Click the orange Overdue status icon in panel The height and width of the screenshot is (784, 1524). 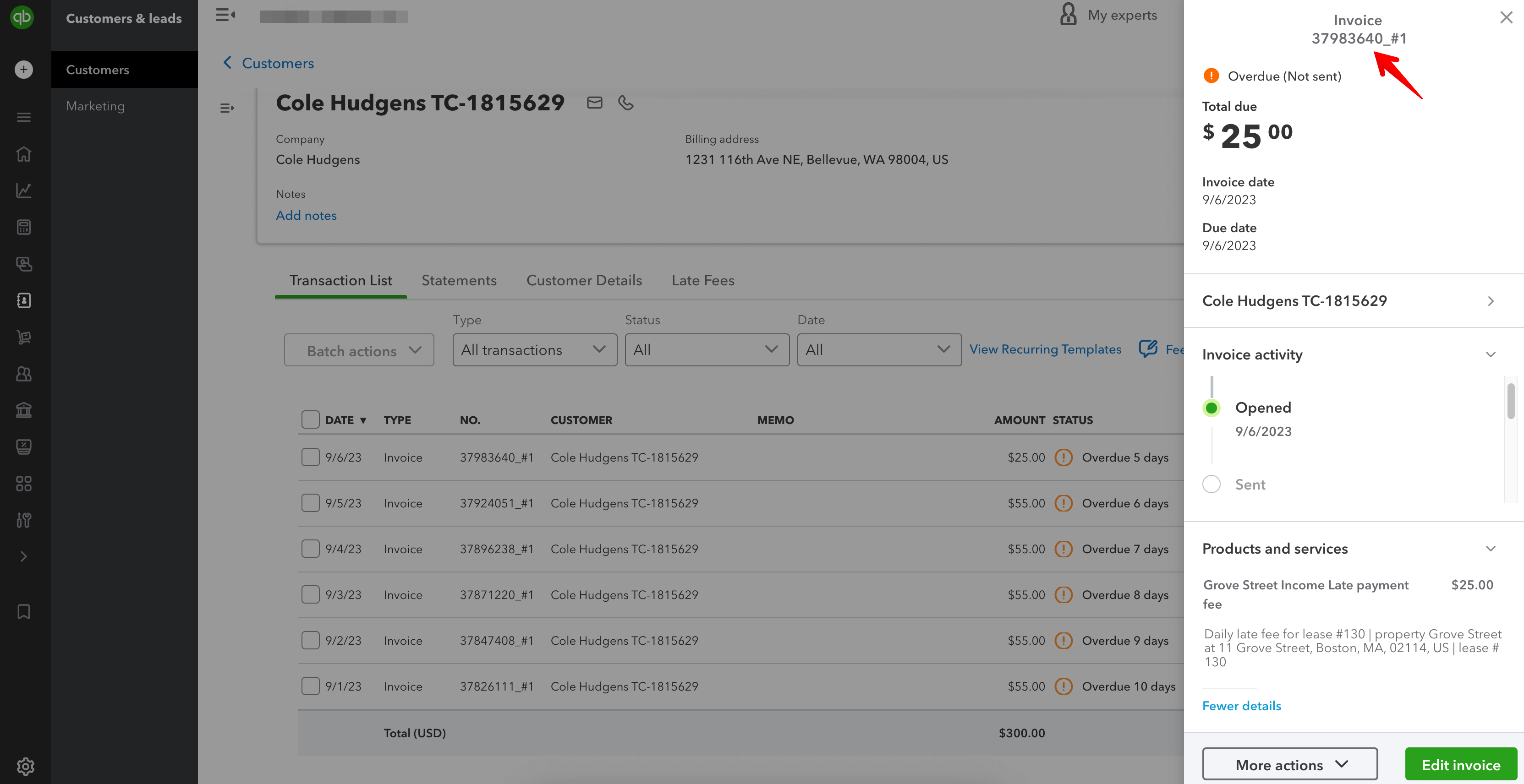[1211, 76]
